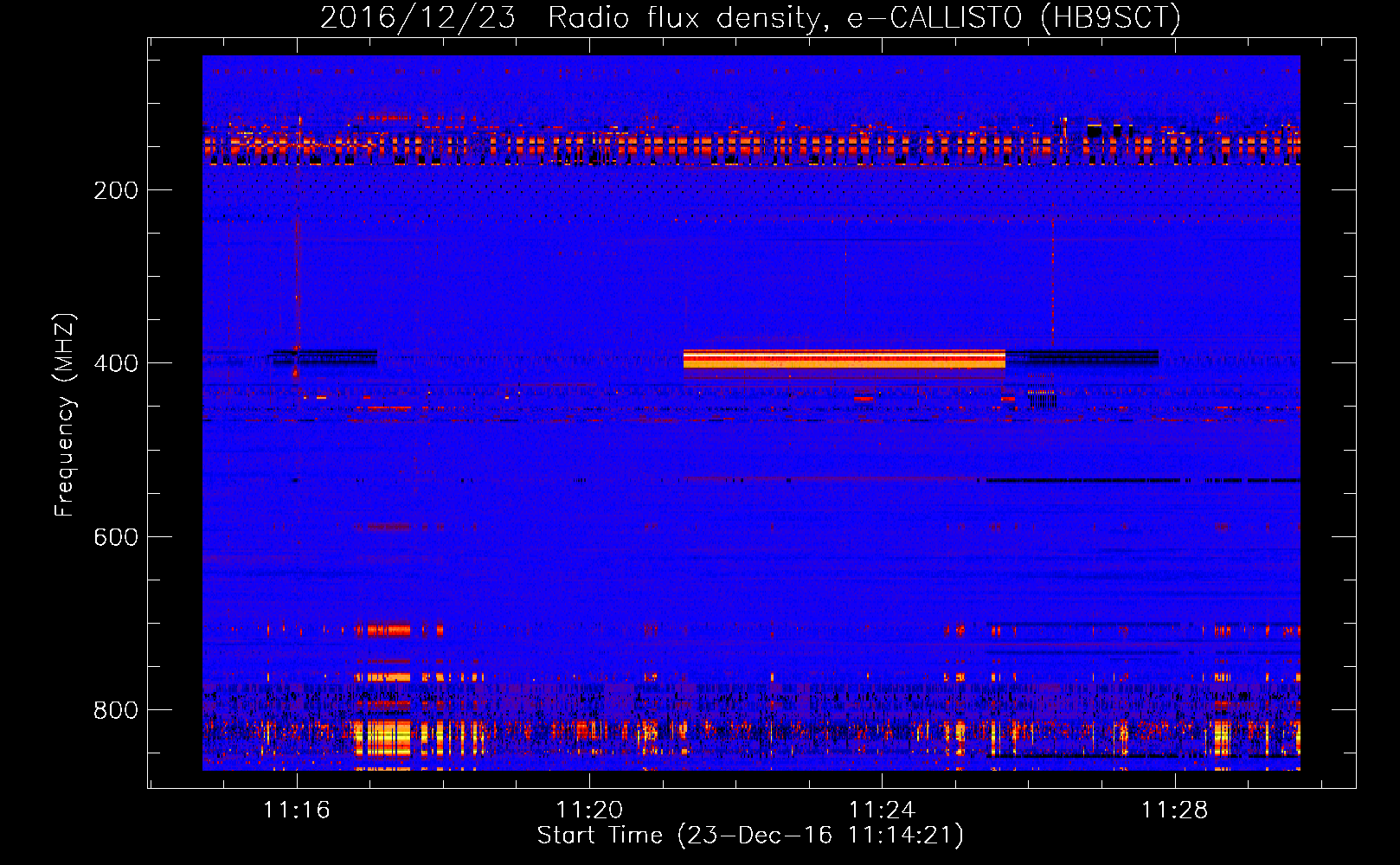The width and height of the screenshot is (1400, 865).
Task: Click the 200 frequency tick label
Action: (x=116, y=190)
